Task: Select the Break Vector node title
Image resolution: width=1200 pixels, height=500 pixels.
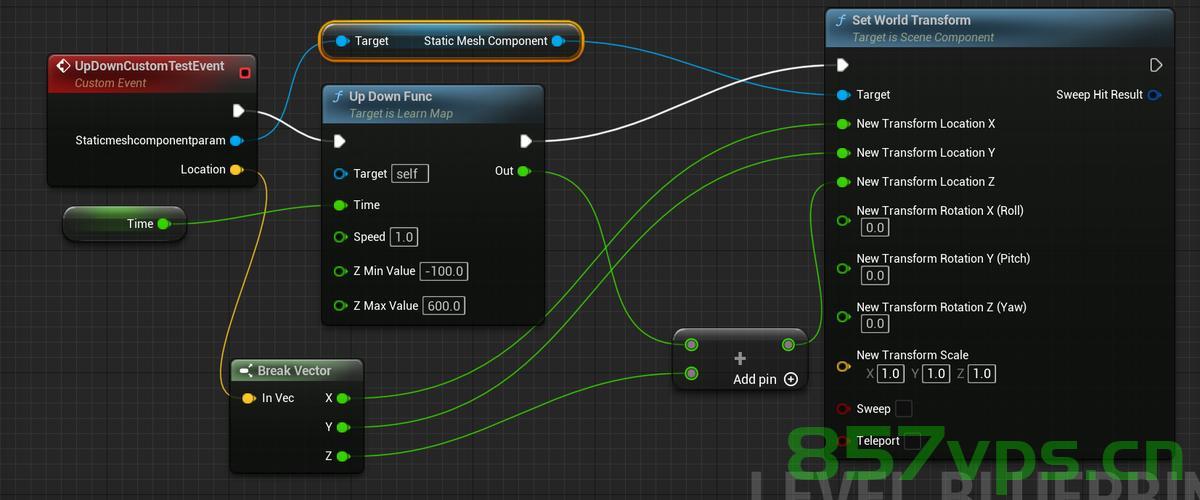Action: point(294,371)
